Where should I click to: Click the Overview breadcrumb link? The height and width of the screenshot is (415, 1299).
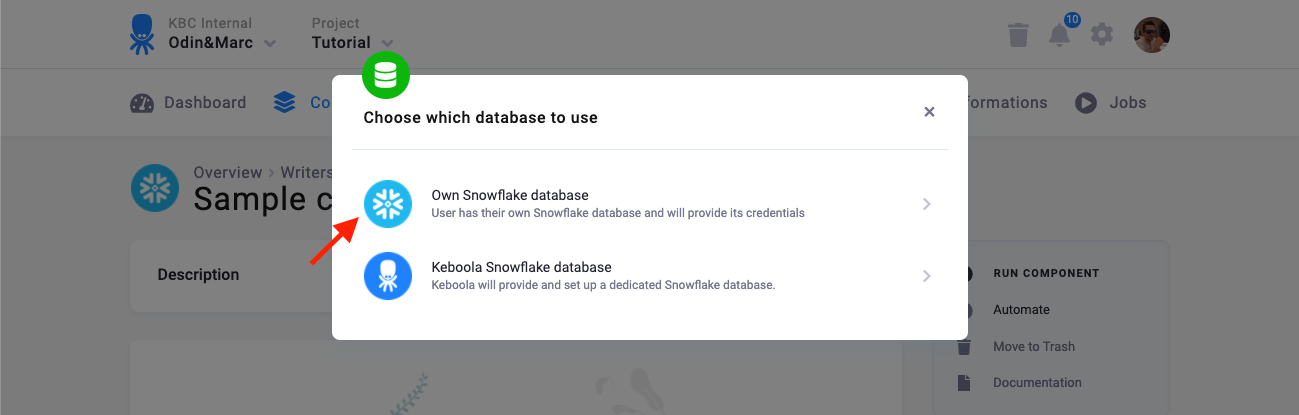pyautogui.click(x=228, y=172)
